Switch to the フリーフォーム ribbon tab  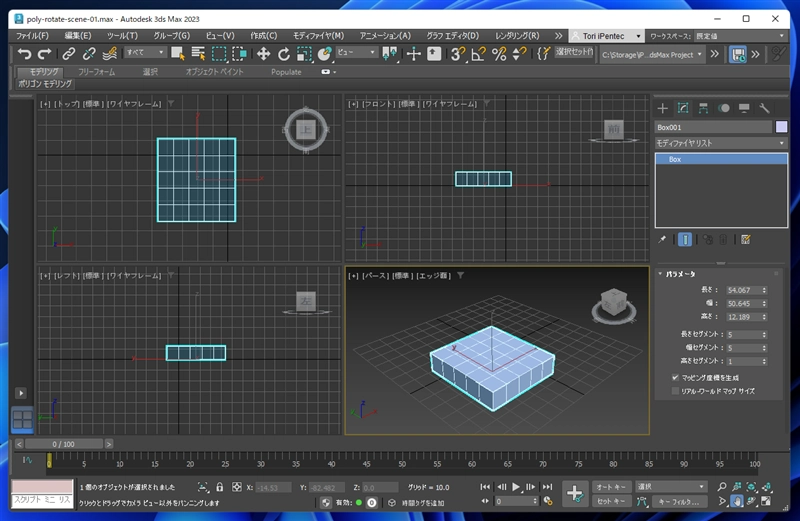(x=96, y=72)
